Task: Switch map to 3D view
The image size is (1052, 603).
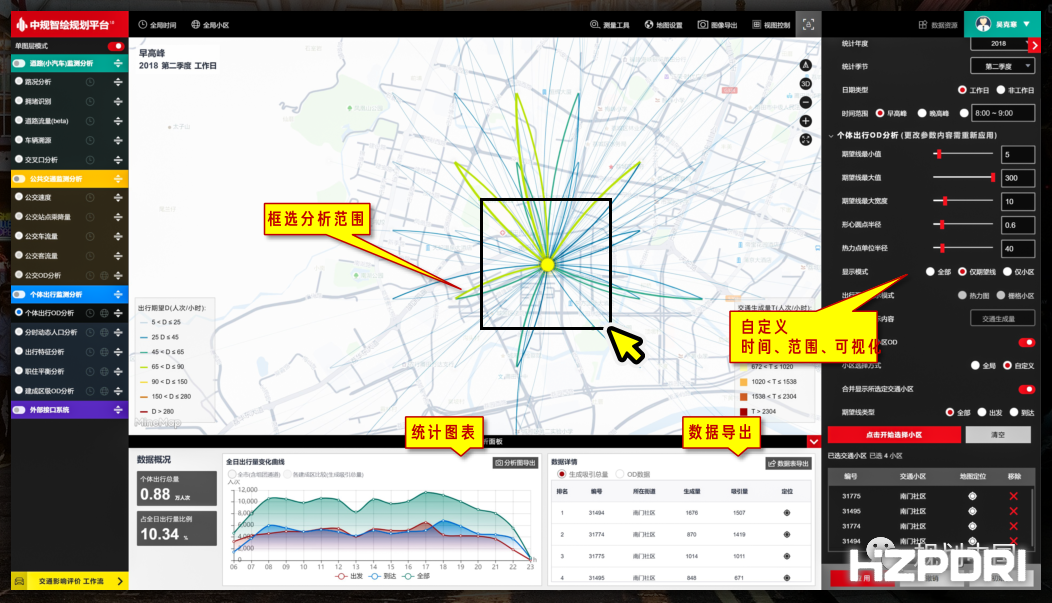Action: coord(806,84)
